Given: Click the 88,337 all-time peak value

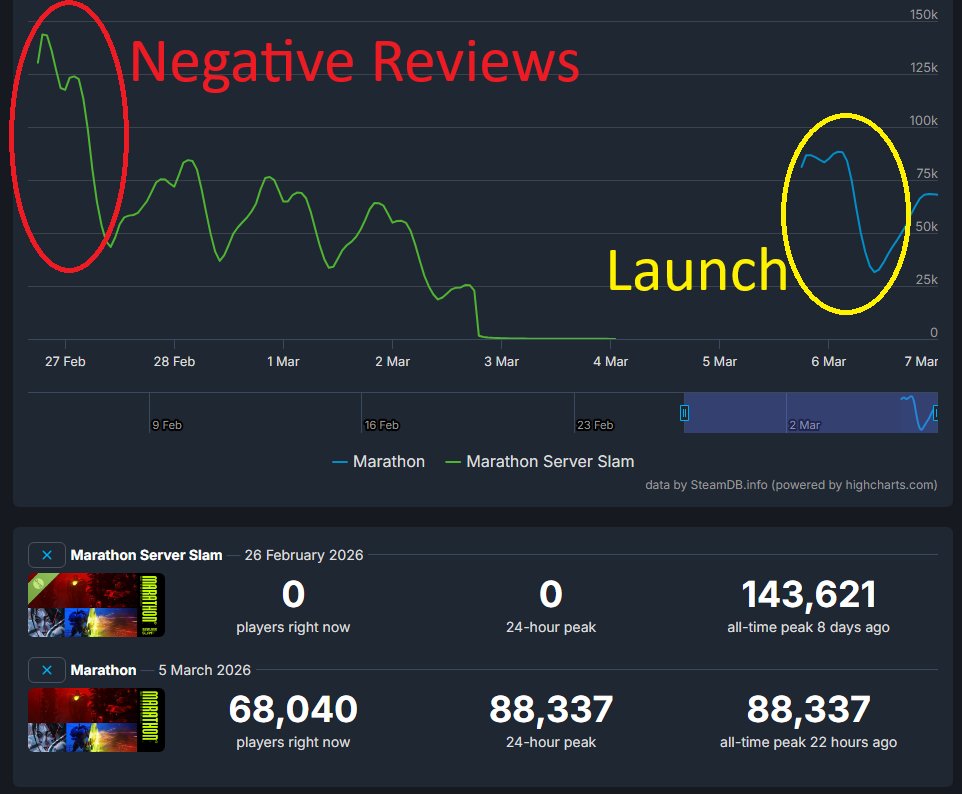Looking at the screenshot, I should pyautogui.click(x=809, y=709).
